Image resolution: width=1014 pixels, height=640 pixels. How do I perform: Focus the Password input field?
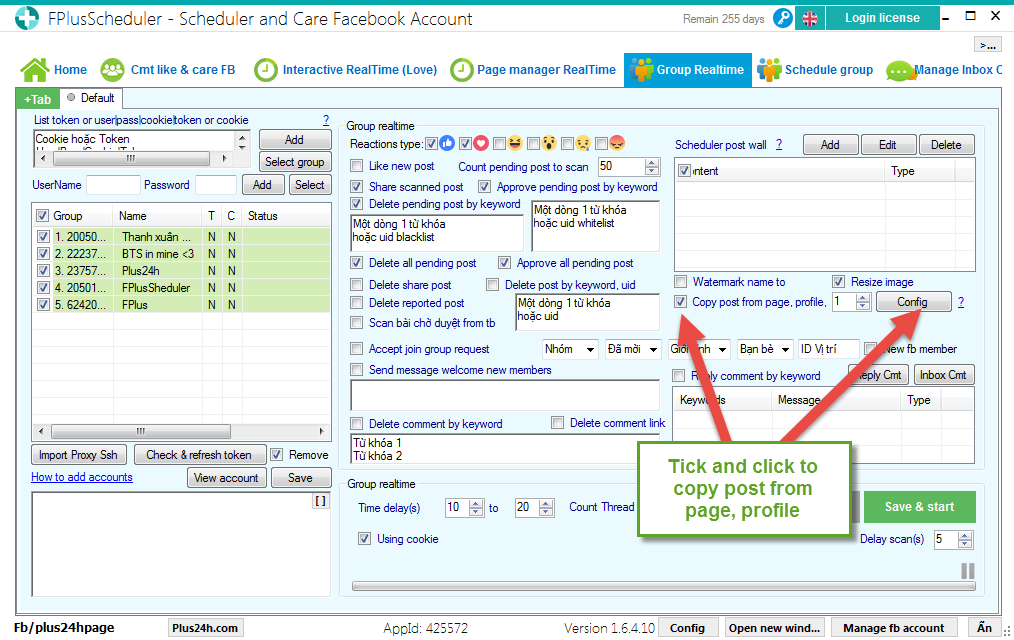[x=216, y=185]
